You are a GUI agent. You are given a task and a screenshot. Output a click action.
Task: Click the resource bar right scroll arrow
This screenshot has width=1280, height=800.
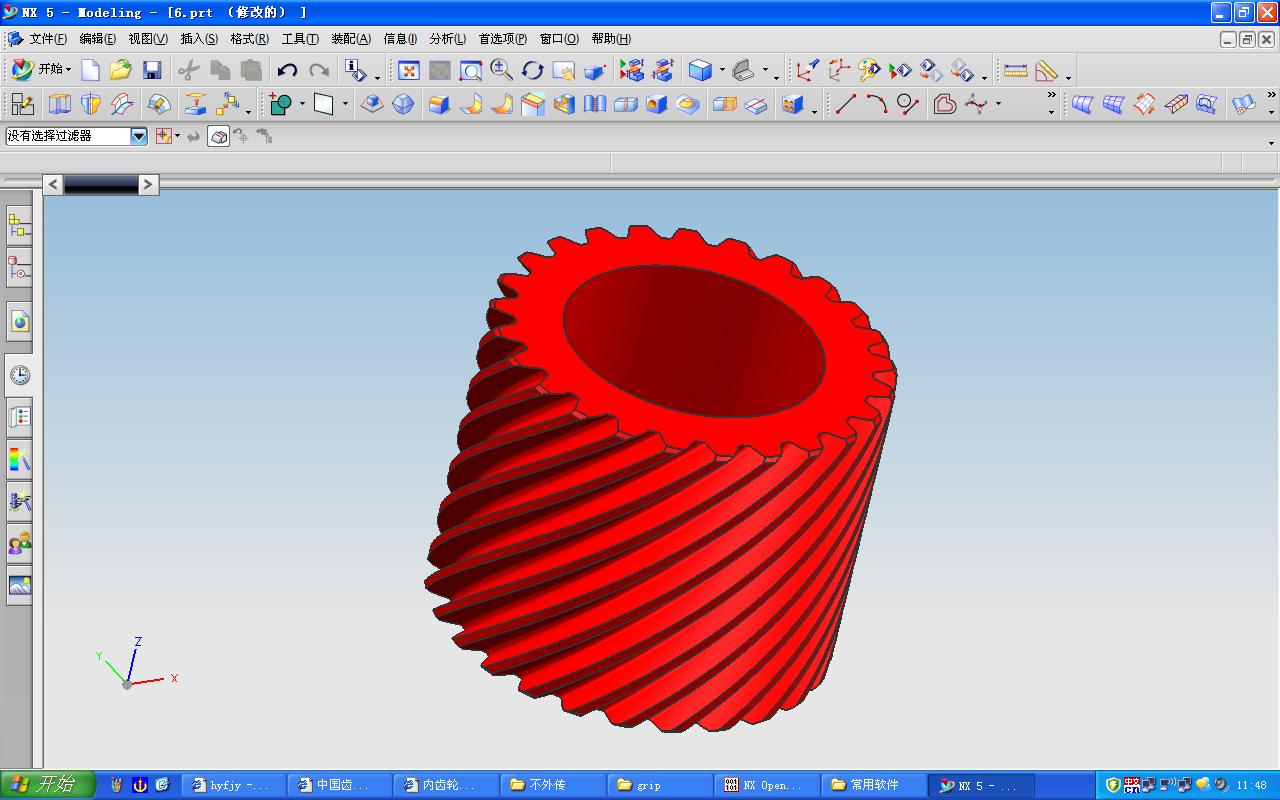click(x=148, y=184)
